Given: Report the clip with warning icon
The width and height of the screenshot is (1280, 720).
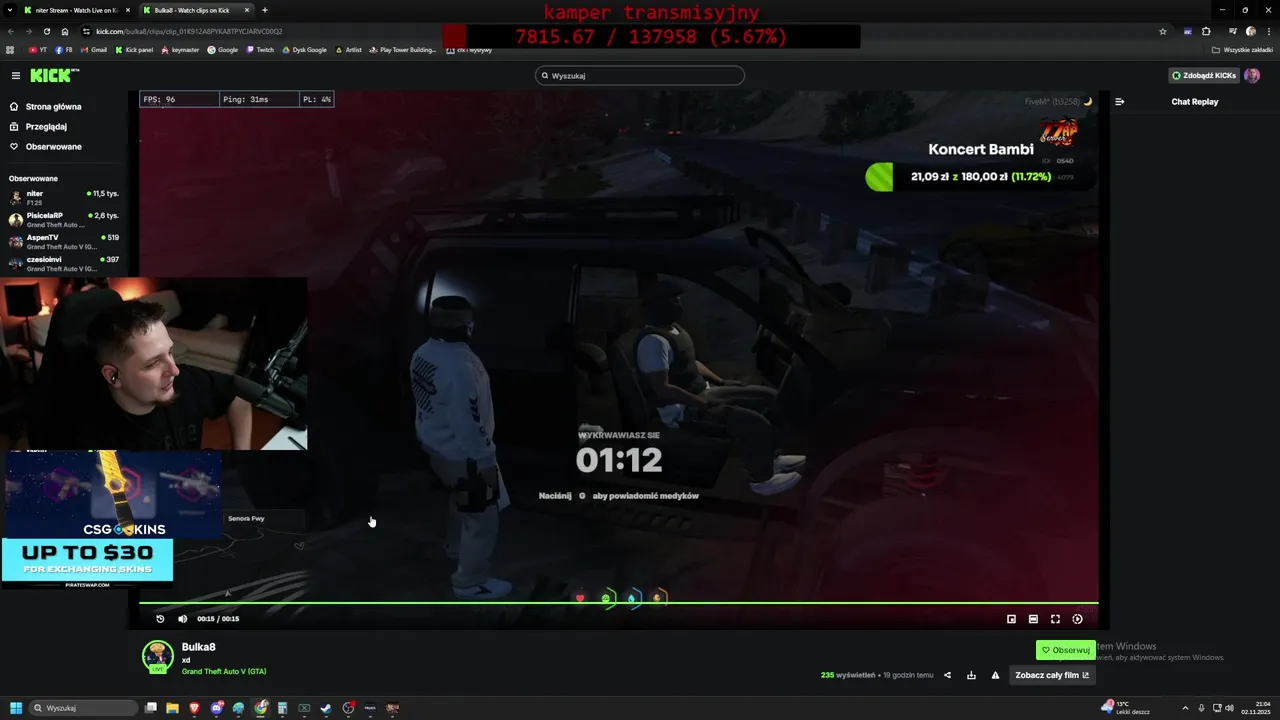Looking at the screenshot, I should pos(995,675).
